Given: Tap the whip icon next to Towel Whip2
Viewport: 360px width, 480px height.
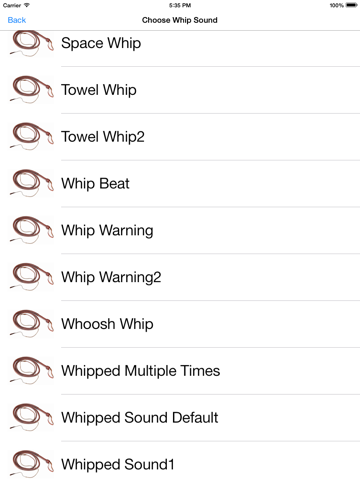Looking at the screenshot, I should tap(31, 137).
